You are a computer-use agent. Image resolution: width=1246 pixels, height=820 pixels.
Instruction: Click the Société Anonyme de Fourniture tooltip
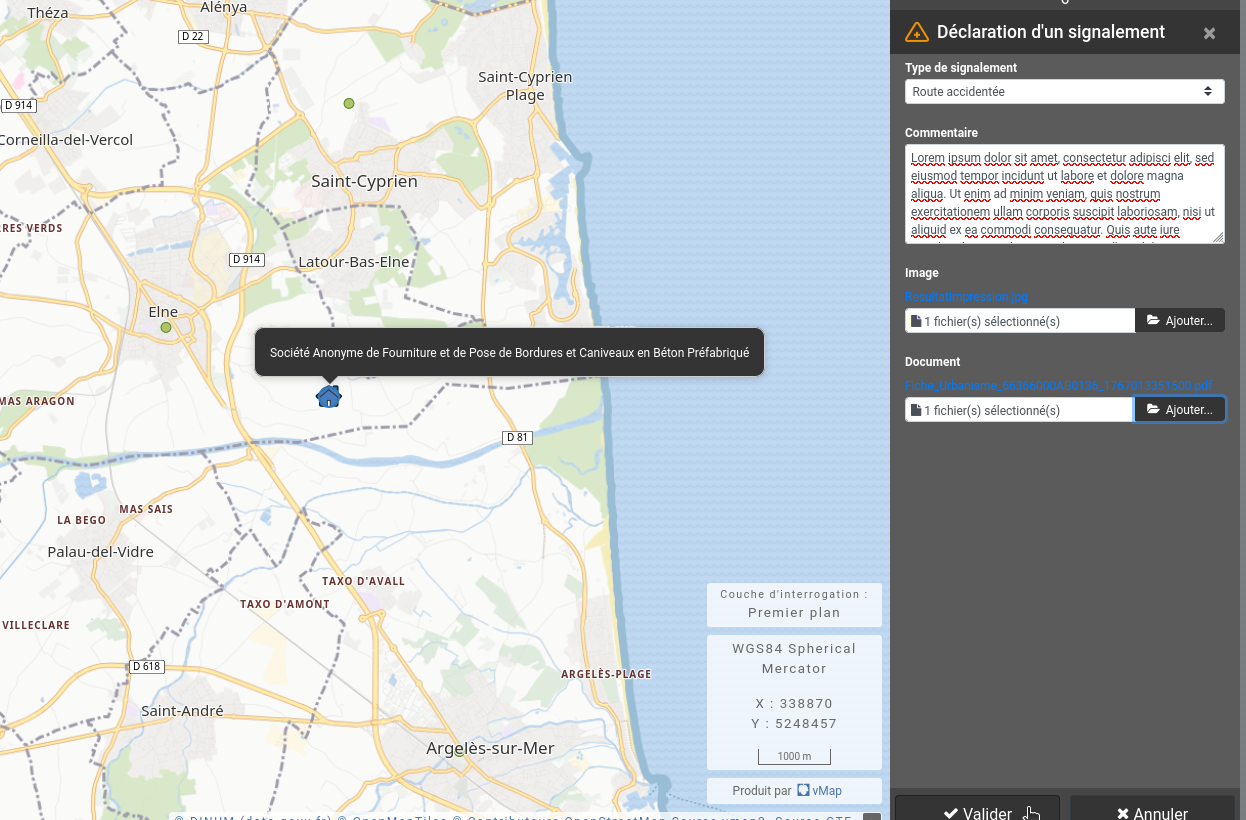coord(509,352)
